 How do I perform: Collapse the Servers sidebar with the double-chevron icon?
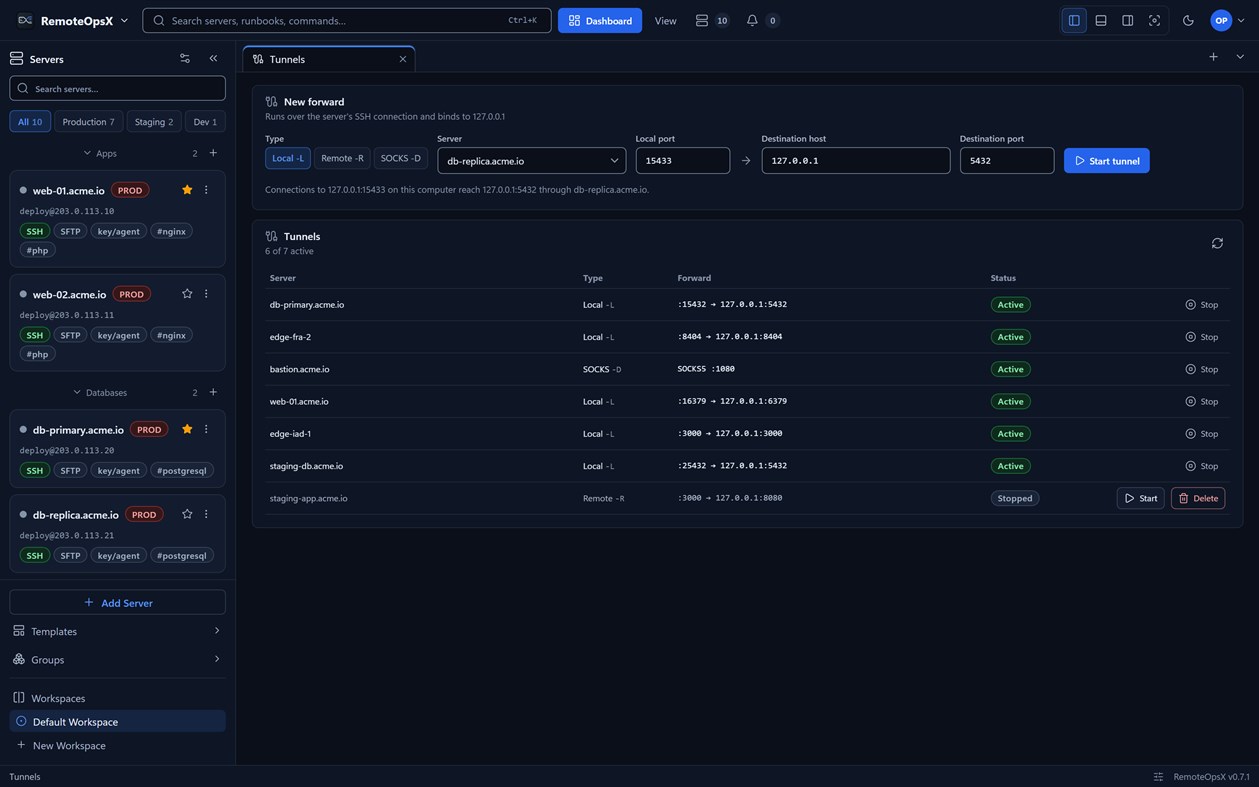point(213,59)
